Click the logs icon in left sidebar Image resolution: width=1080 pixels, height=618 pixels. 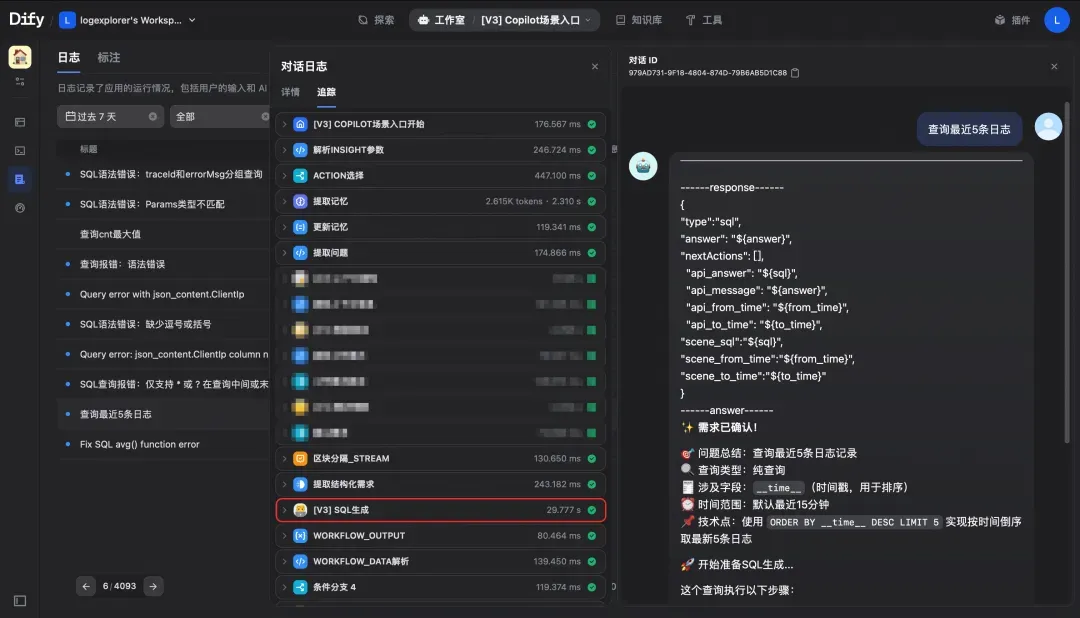20,179
